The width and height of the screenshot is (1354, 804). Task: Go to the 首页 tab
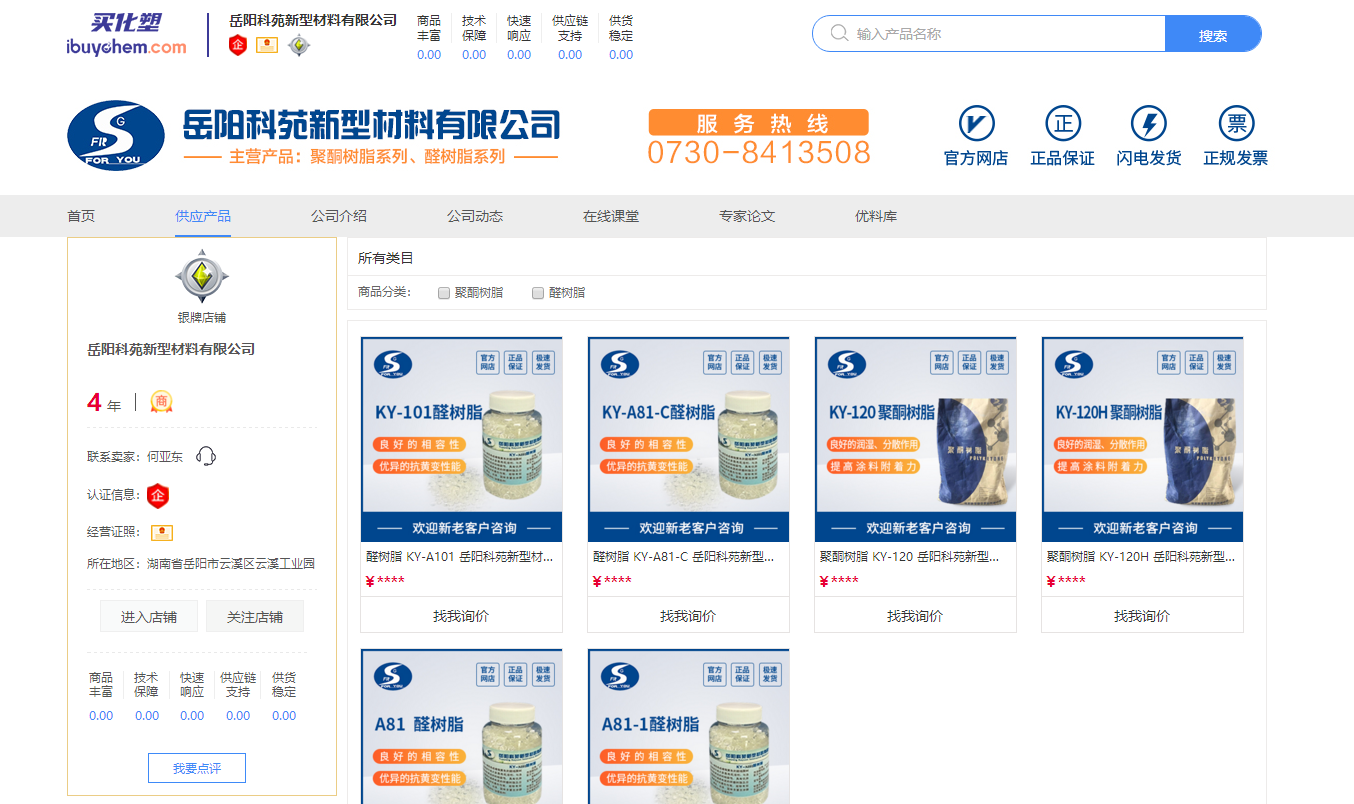click(81, 216)
